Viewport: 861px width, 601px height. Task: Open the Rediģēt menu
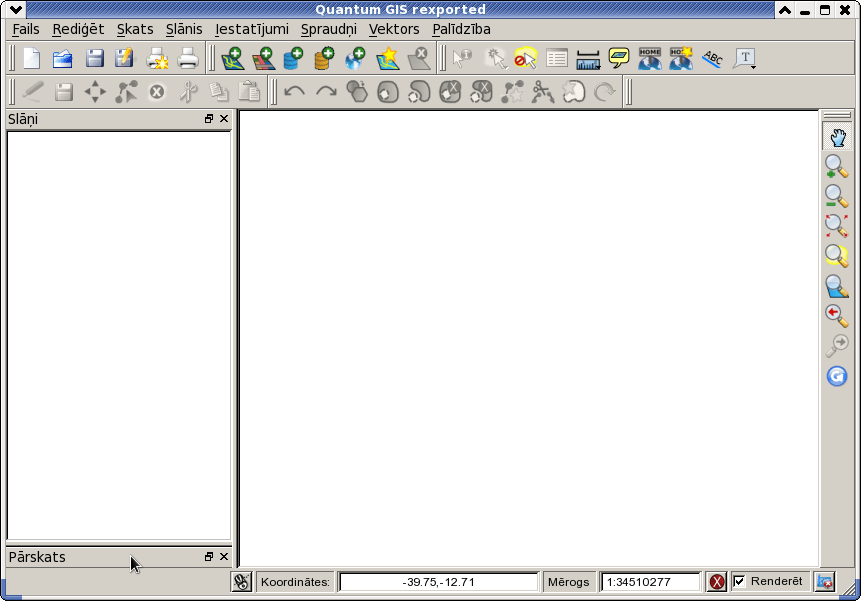click(x=78, y=29)
